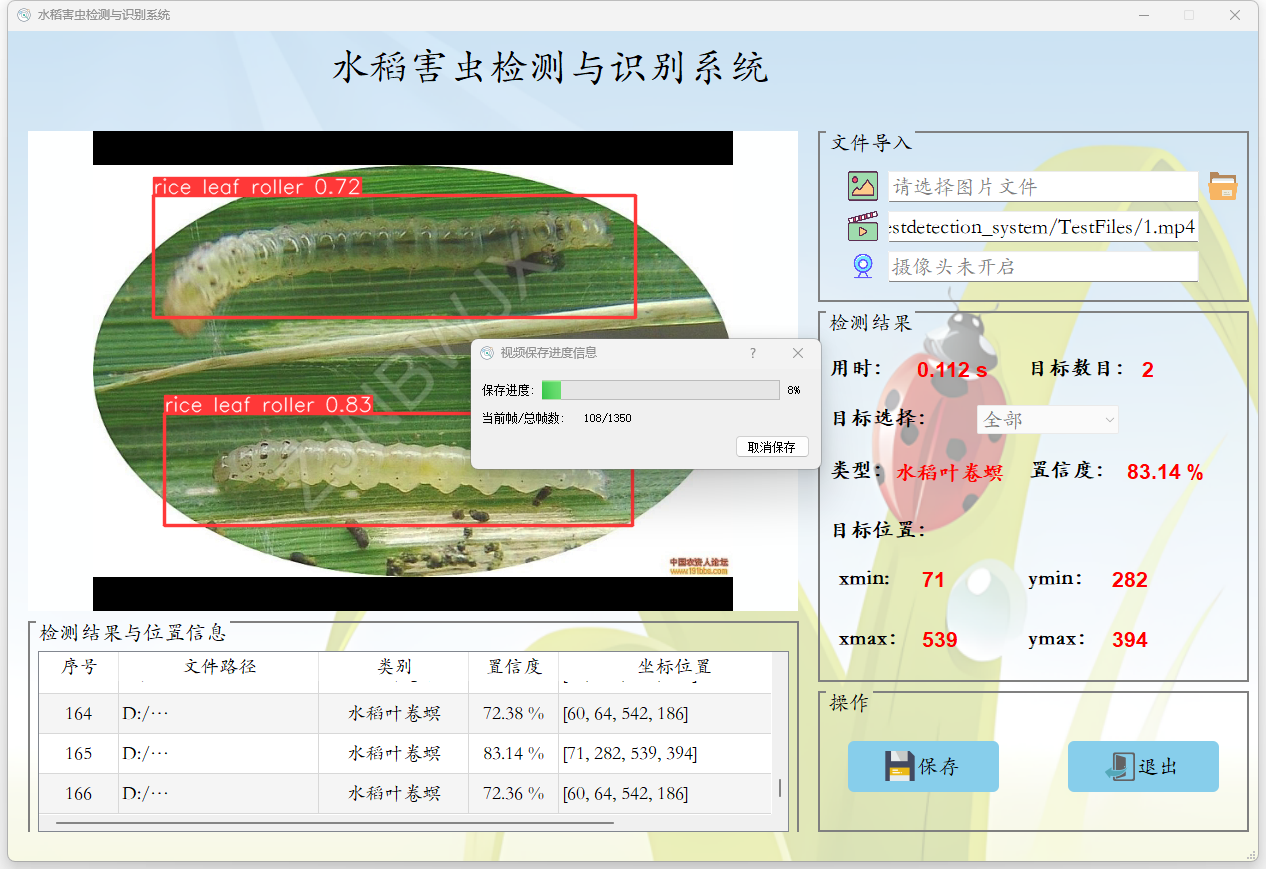This screenshot has height=869, width=1266.
Task: Open the orange folder browse icon
Action: tap(1222, 186)
